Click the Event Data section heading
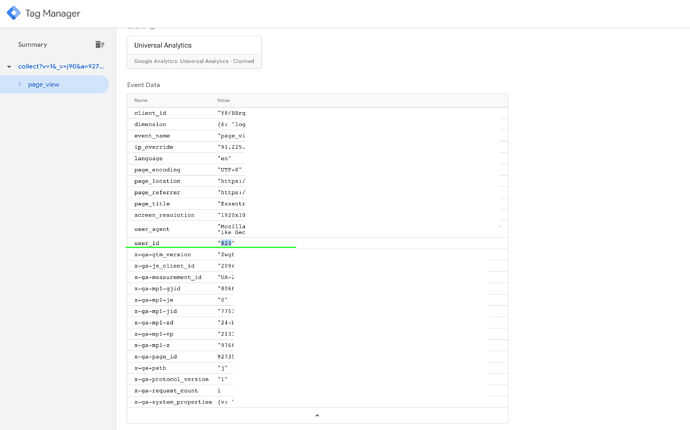 click(x=143, y=85)
